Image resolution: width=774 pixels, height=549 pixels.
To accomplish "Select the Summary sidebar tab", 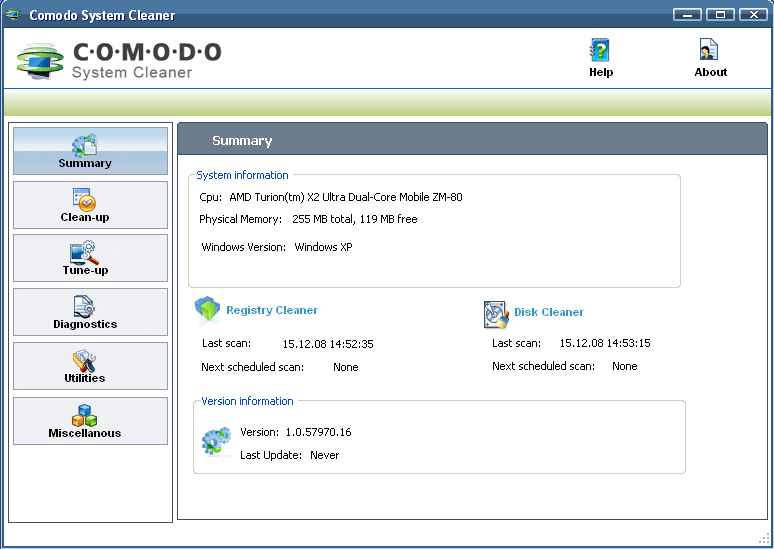I will 90,151.
